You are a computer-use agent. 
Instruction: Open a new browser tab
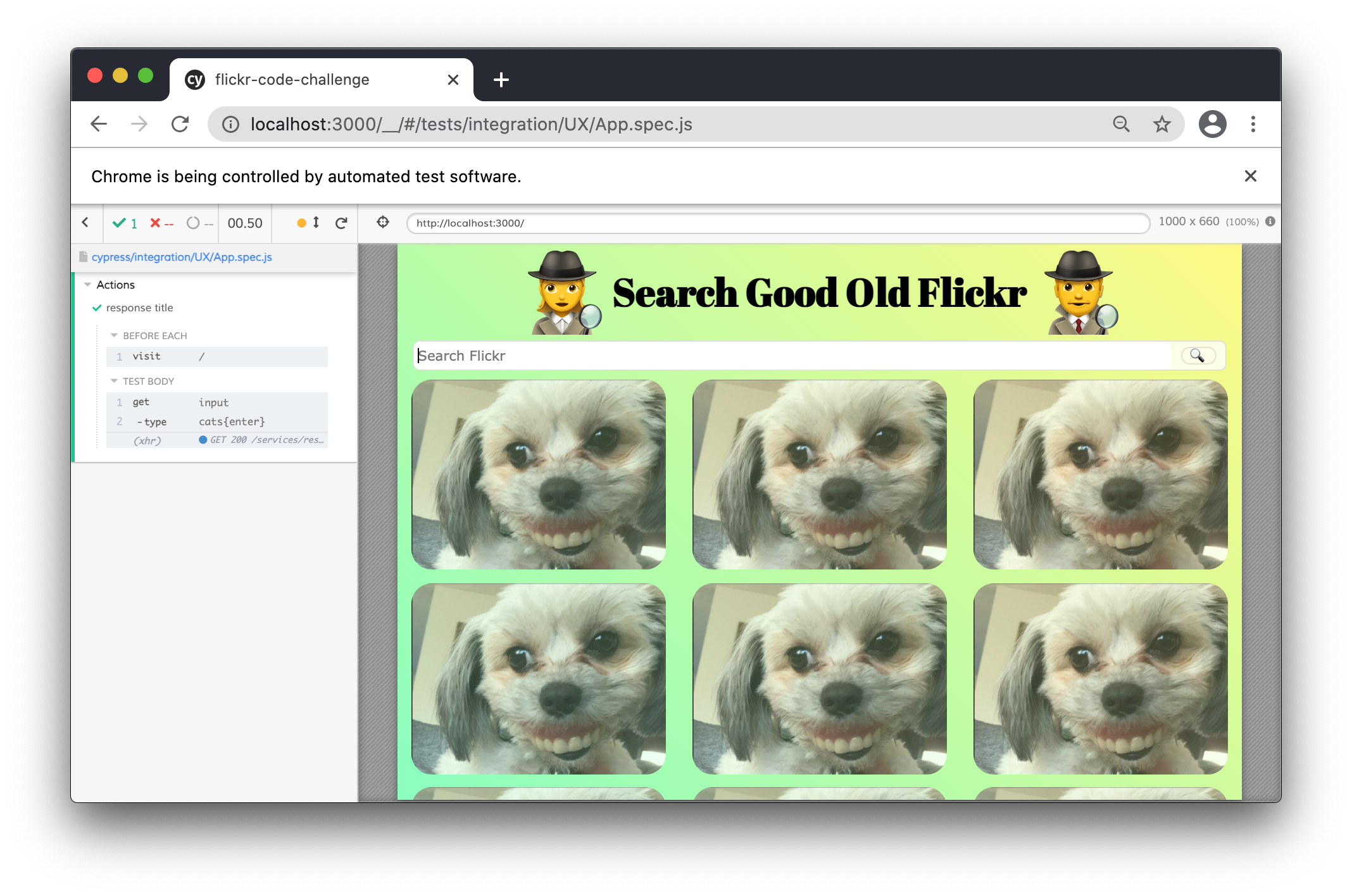(501, 80)
